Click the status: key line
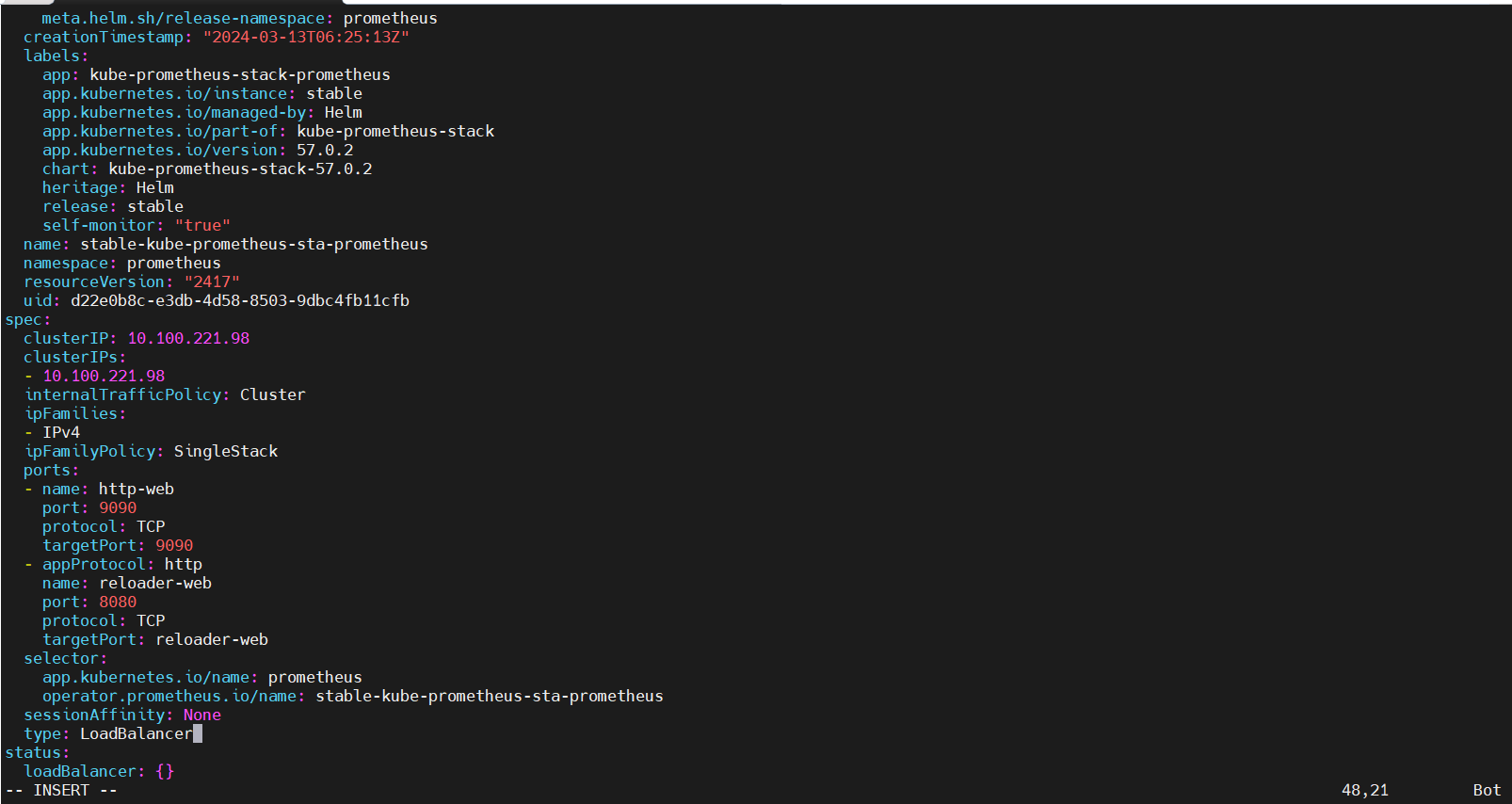 pos(38,752)
